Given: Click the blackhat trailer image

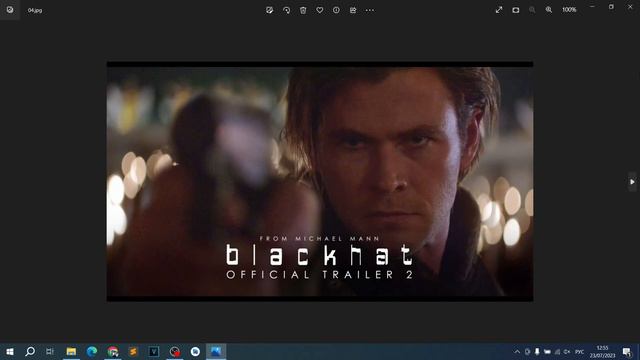Looking at the screenshot, I should [x=320, y=182].
